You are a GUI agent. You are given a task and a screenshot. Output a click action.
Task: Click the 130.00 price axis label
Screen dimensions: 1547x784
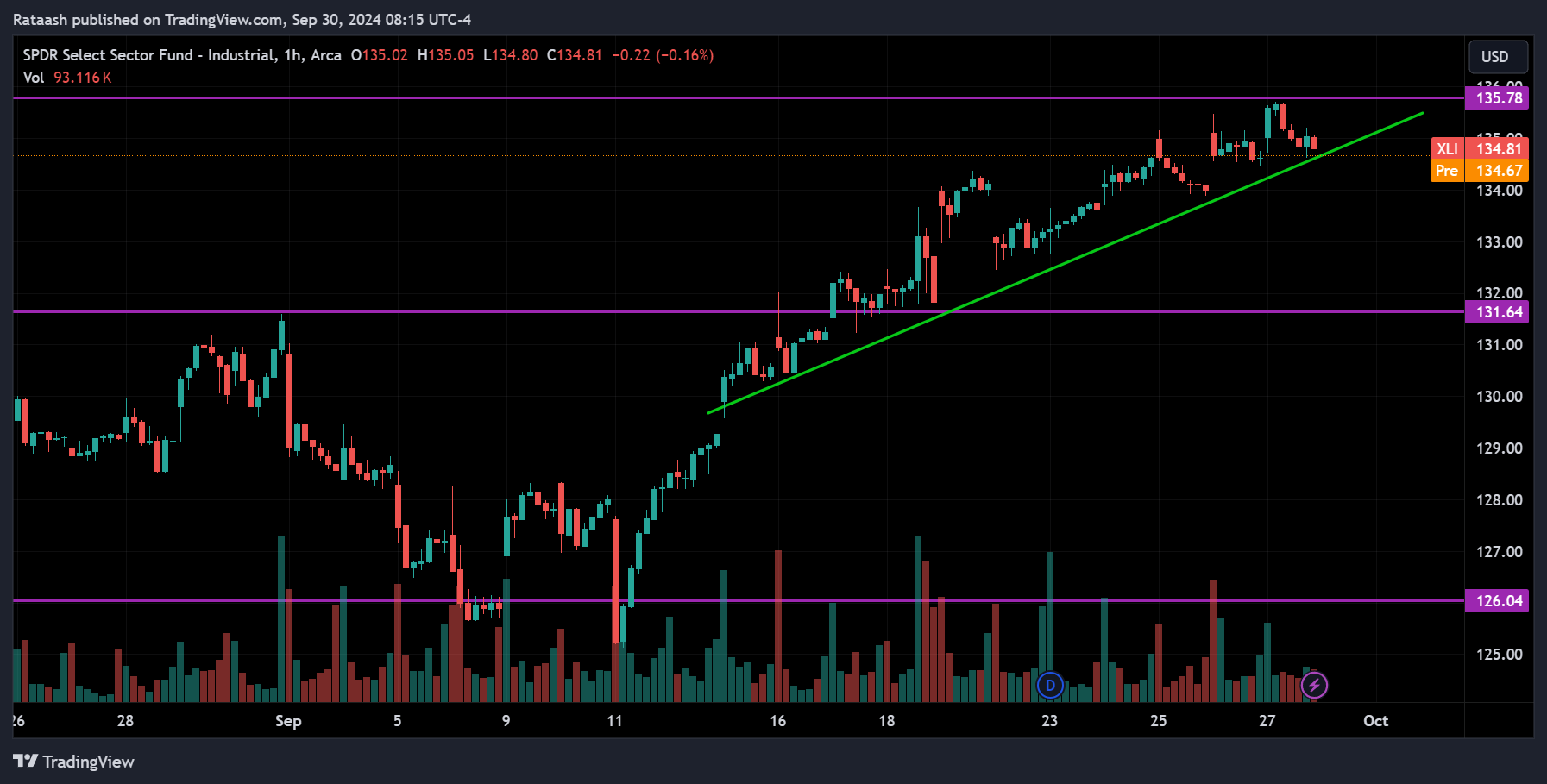pos(1499,397)
